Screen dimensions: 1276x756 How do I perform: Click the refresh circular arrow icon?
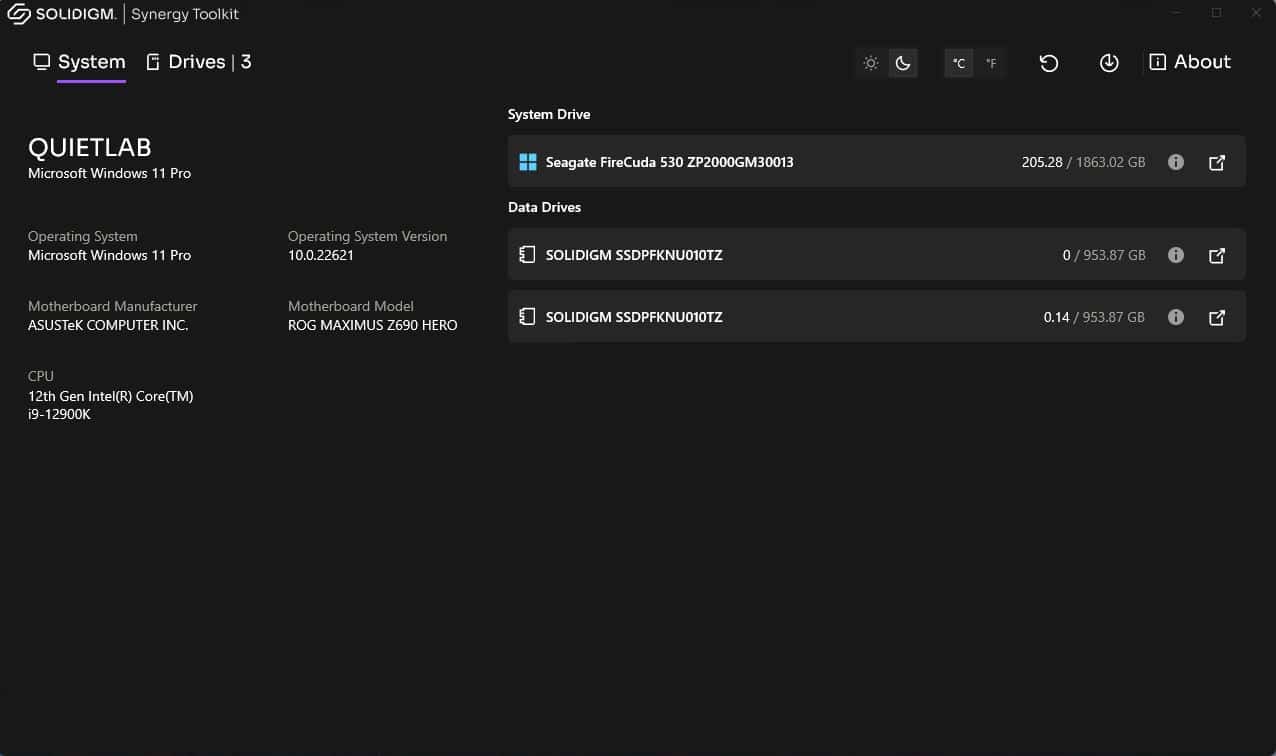pyautogui.click(x=1048, y=63)
